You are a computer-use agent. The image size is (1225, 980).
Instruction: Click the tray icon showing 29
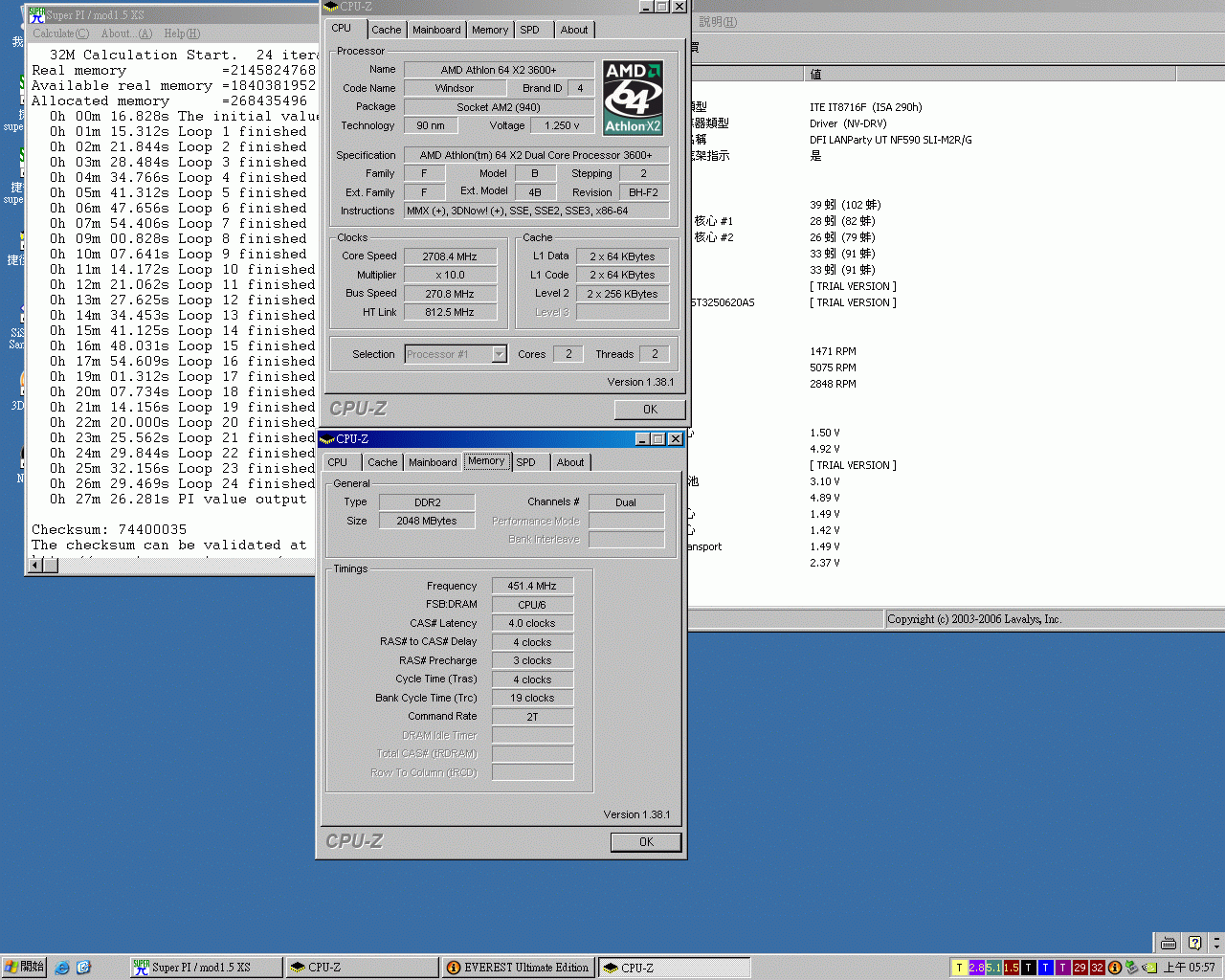pos(1080,968)
